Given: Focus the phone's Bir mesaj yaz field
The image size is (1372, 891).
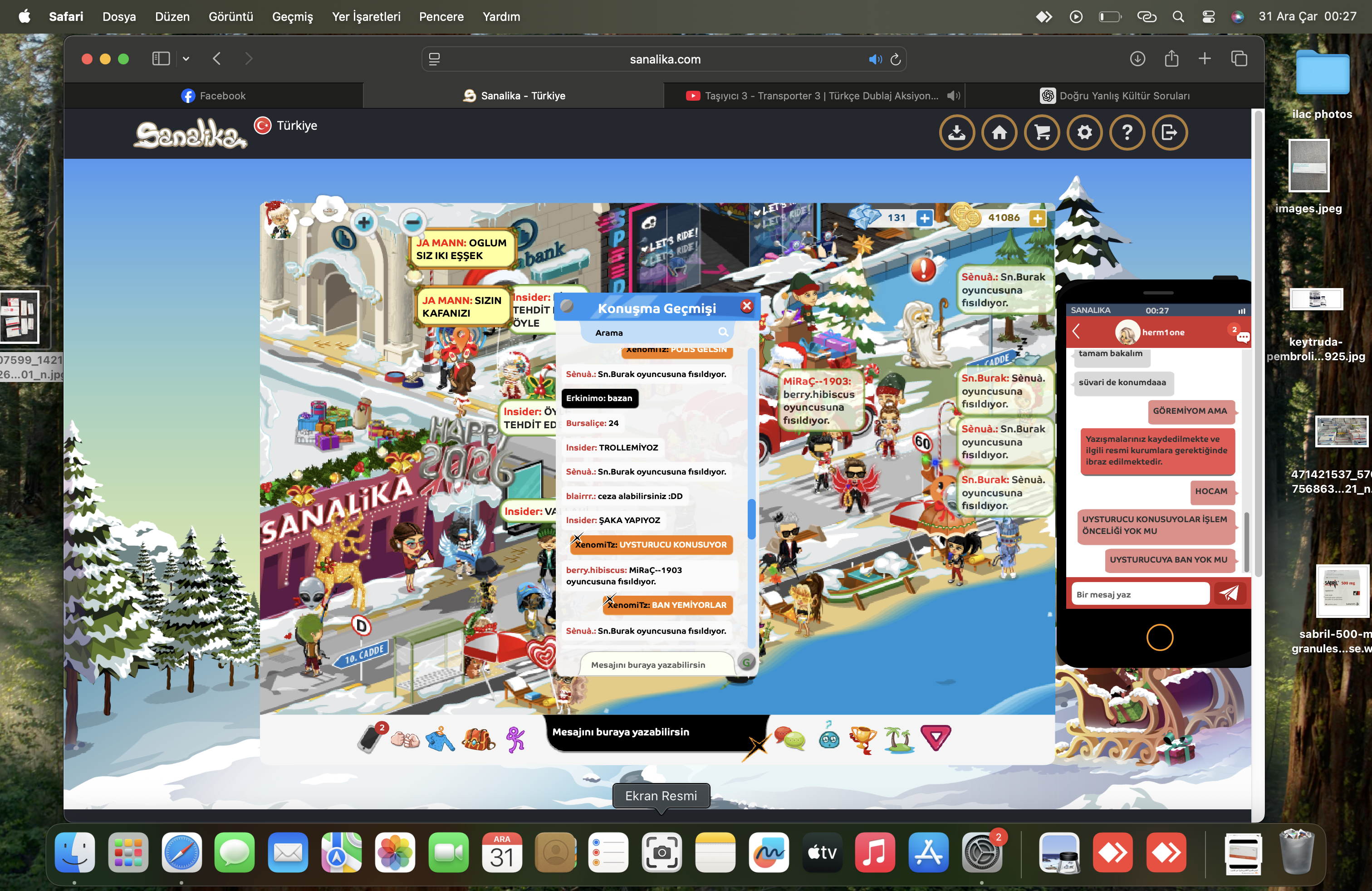Looking at the screenshot, I should click(x=1140, y=594).
